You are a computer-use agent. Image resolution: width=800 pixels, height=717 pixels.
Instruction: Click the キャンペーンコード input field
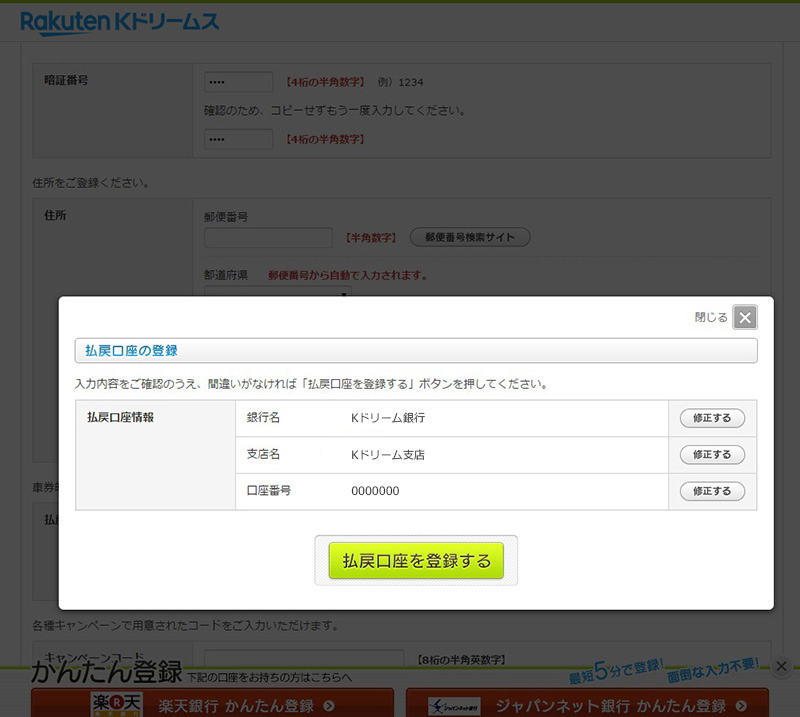304,658
